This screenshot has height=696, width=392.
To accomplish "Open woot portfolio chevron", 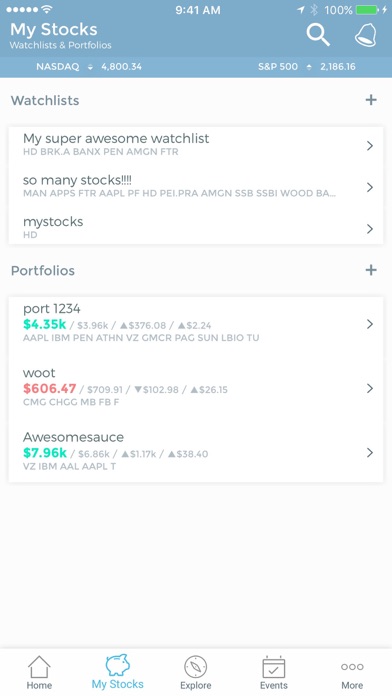I will coord(370,388).
